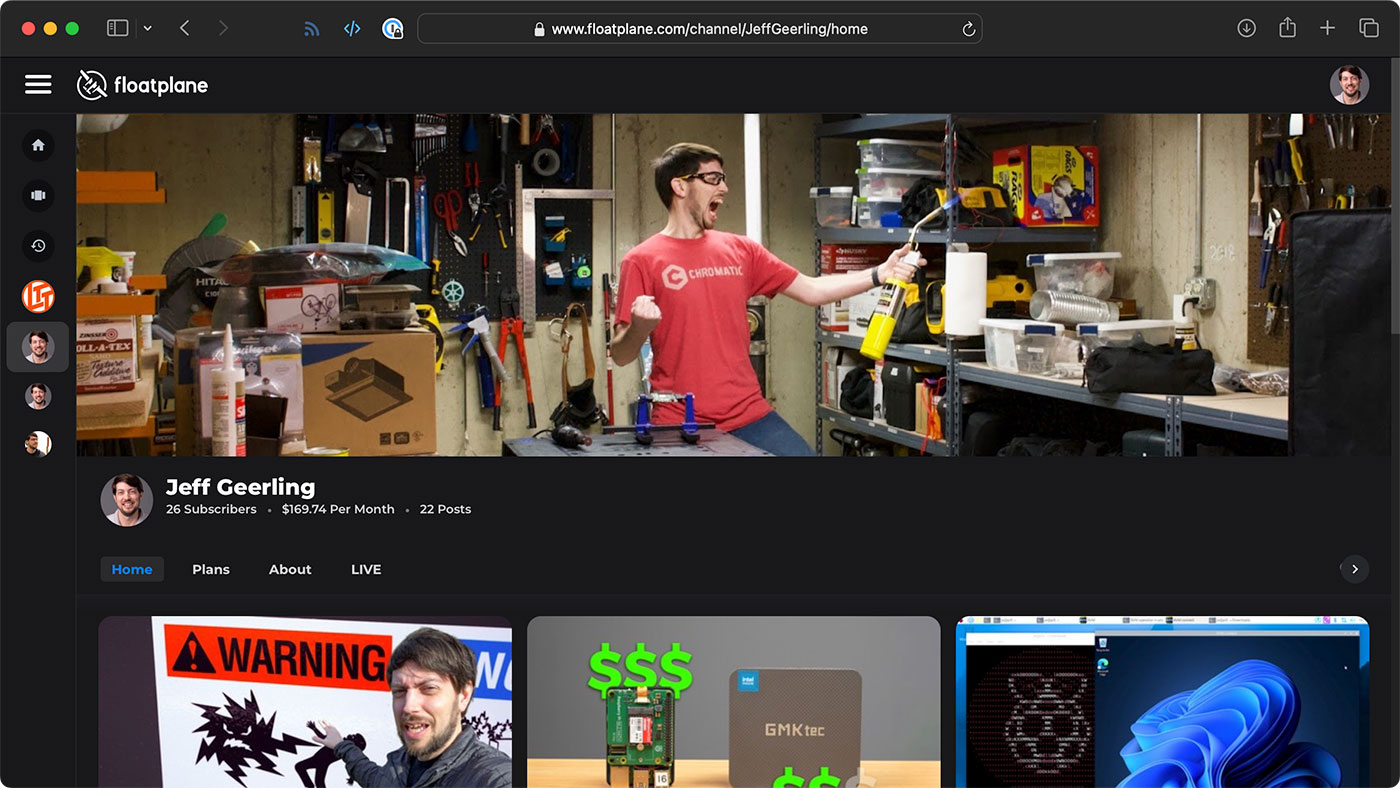This screenshot has width=1400, height=788.
Task: Go to Home in the left sidebar
Action: (38, 145)
